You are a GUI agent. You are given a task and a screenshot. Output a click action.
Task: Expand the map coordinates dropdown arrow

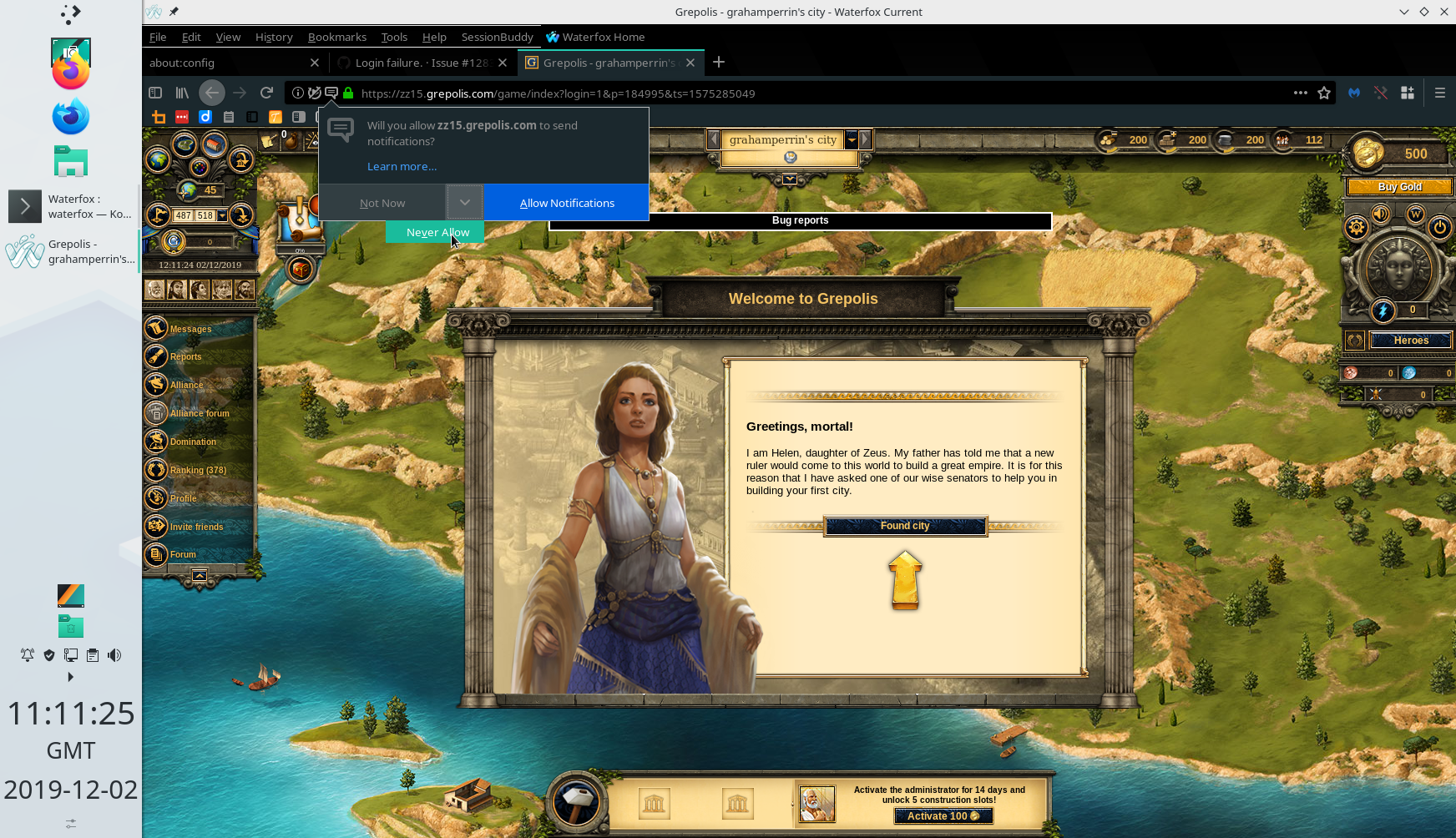click(x=223, y=215)
